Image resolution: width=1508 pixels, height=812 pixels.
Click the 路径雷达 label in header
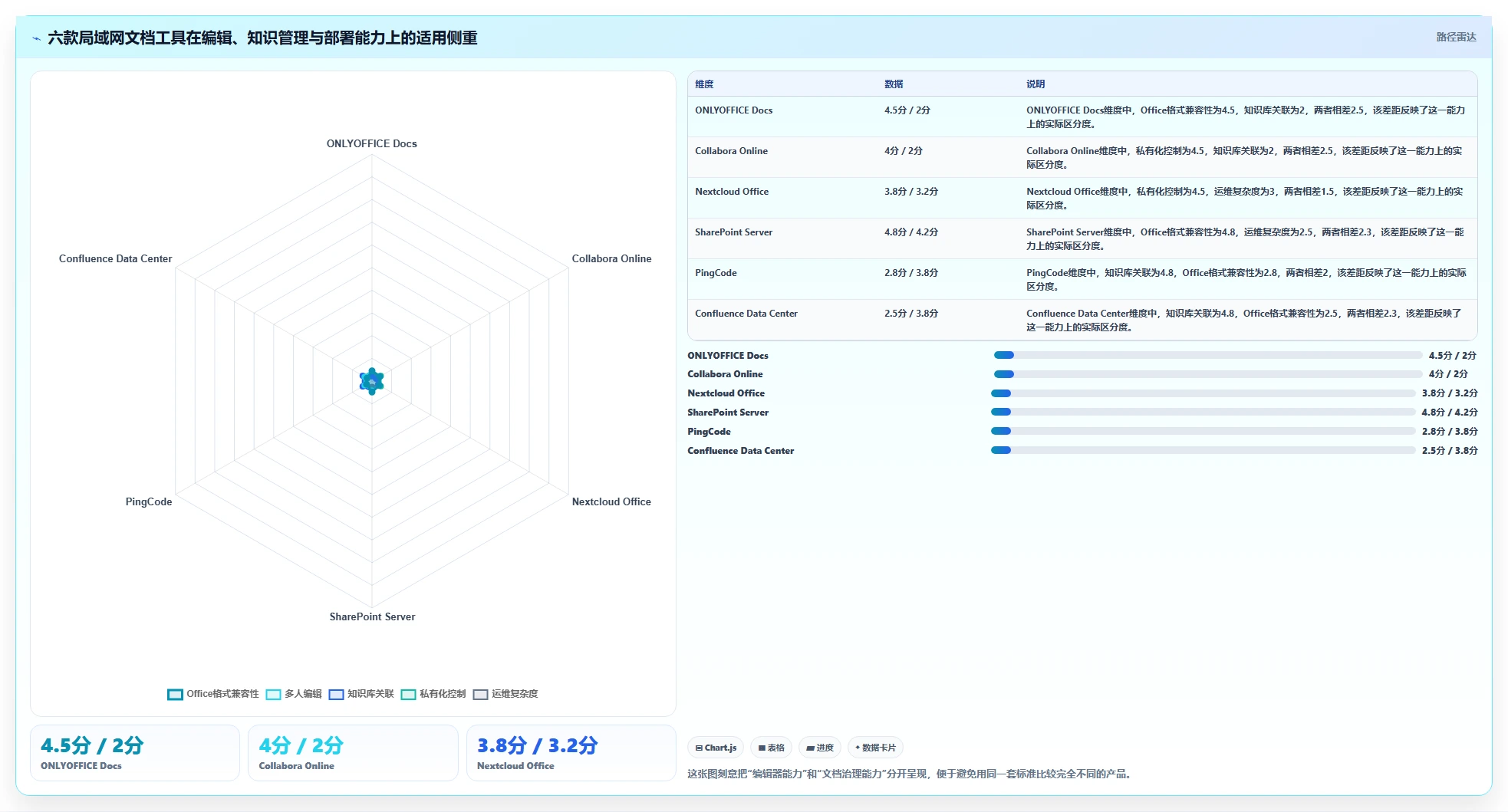click(x=1456, y=37)
